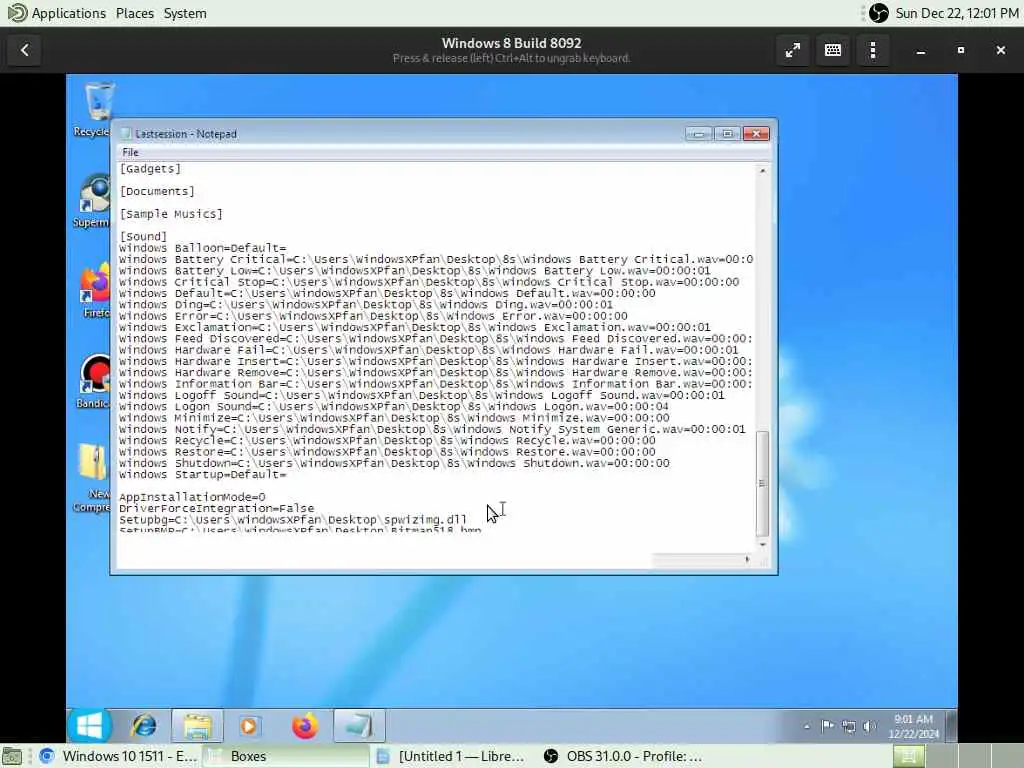Open the System menu
This screenshot has height=768, width=1024.
(185, 13)
